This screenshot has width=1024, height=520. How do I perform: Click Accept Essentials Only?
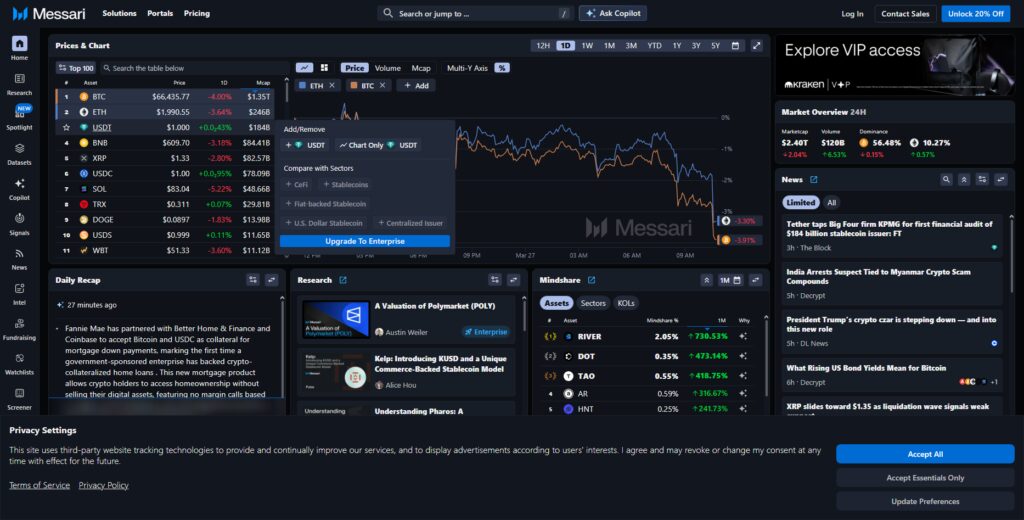[925, 478]
